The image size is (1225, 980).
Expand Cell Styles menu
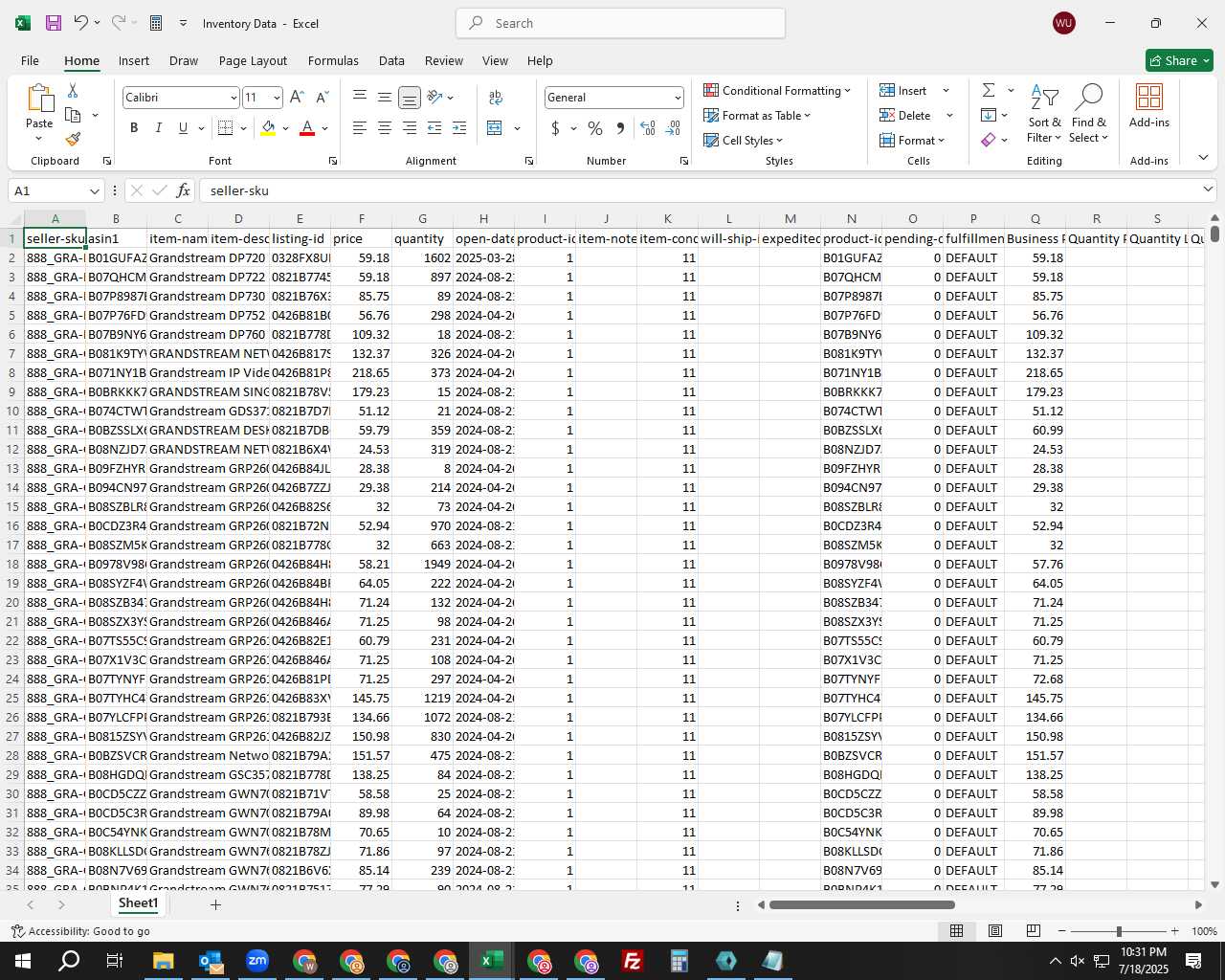[744, 140]
